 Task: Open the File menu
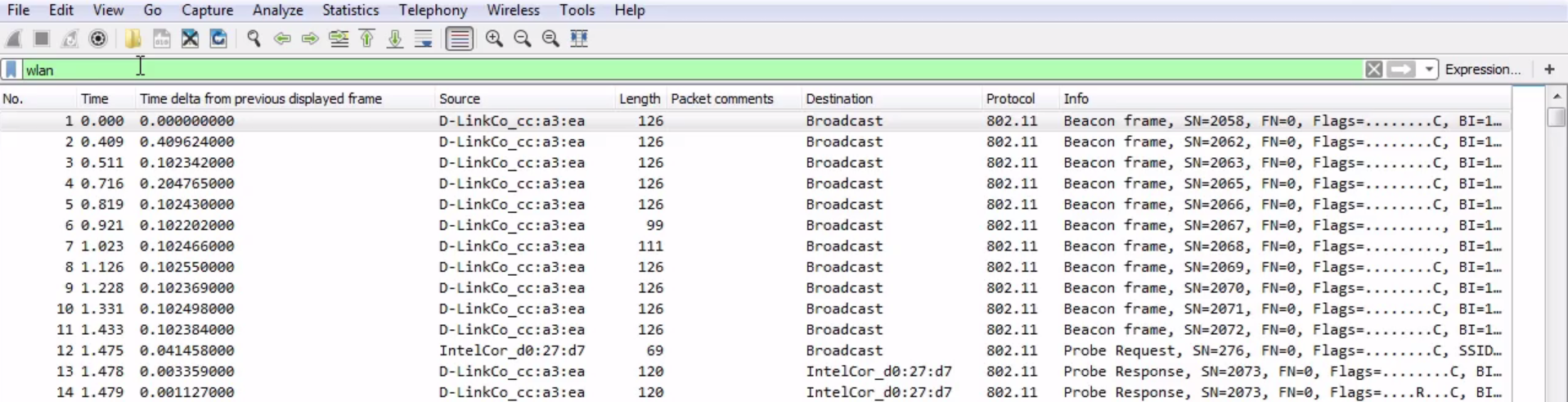18,11
